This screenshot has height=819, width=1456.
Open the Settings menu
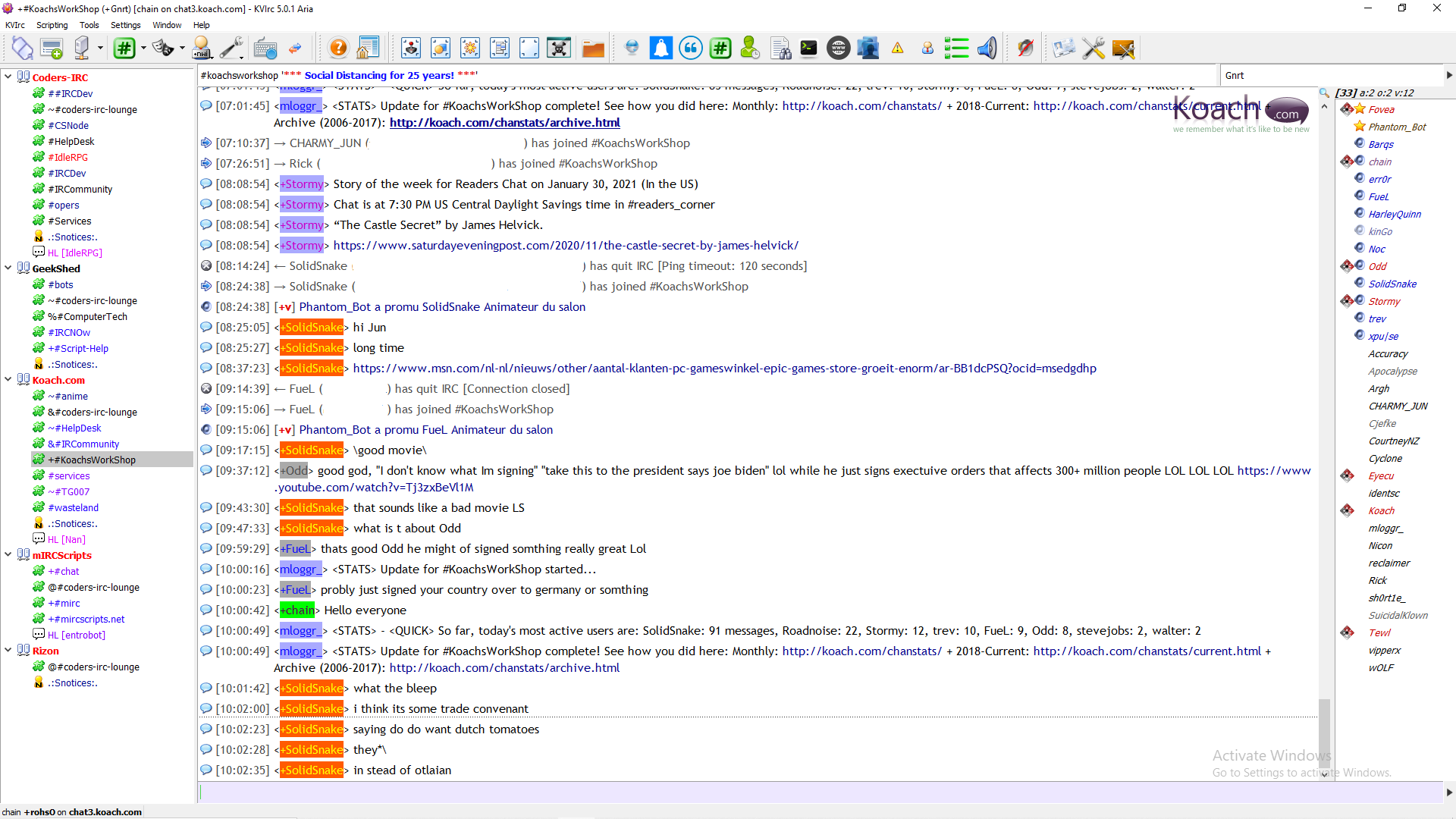coord(125,25)
